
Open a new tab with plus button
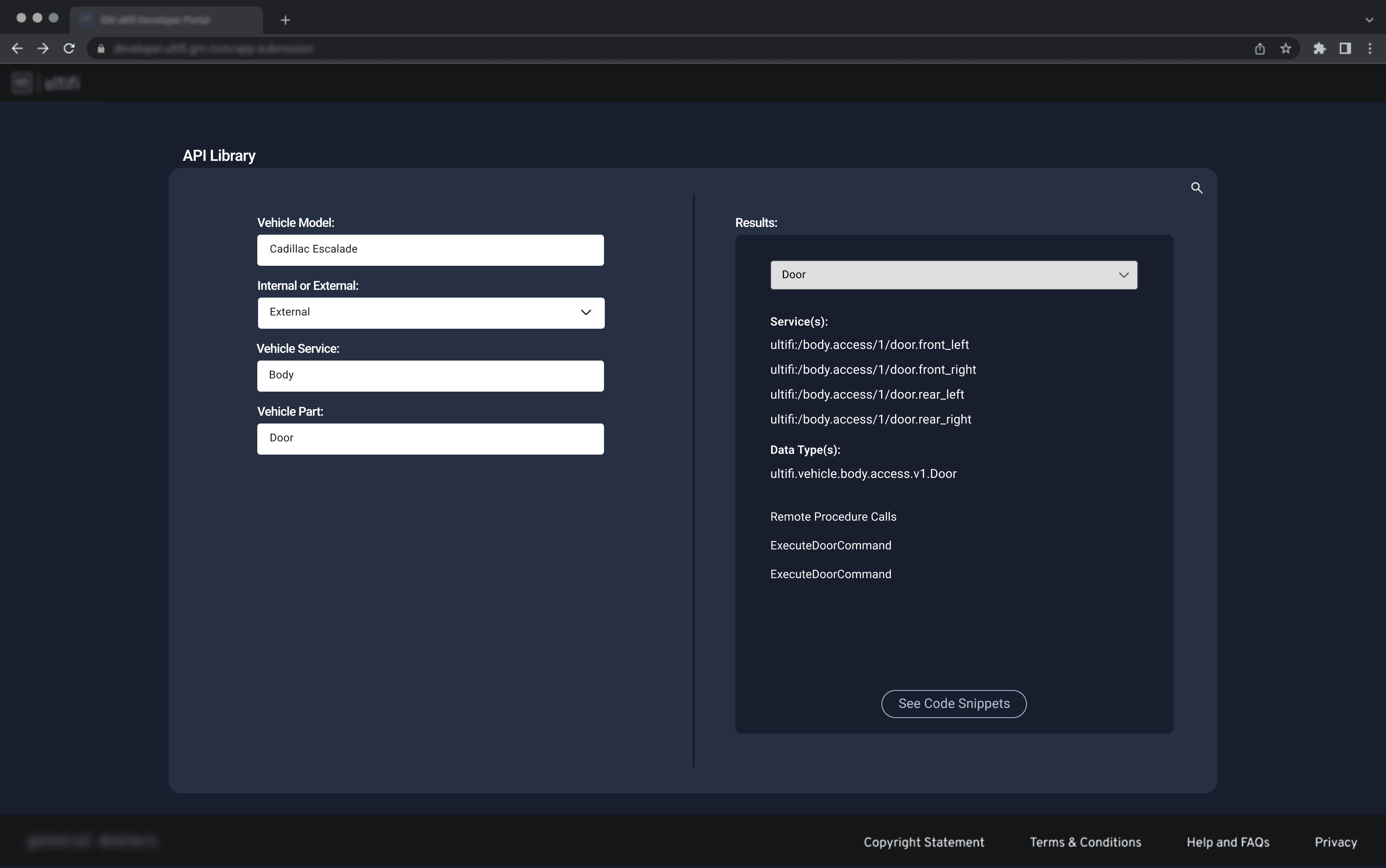(x=285, y=20)
